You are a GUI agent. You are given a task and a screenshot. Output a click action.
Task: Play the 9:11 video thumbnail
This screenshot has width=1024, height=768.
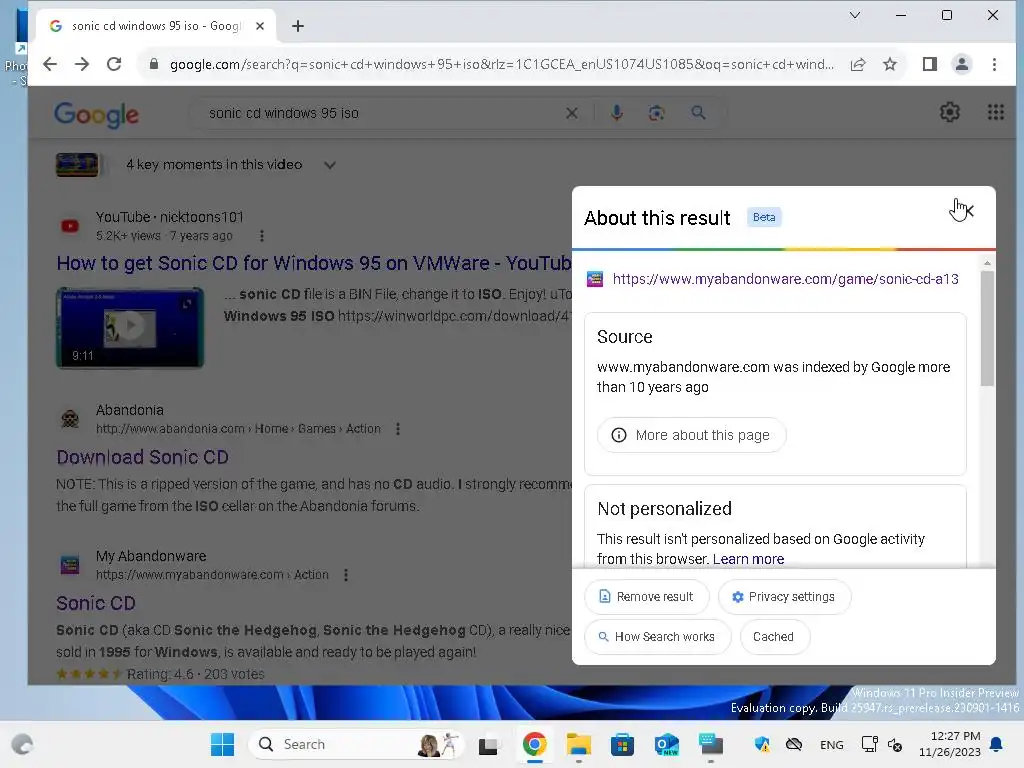(130, 328)
